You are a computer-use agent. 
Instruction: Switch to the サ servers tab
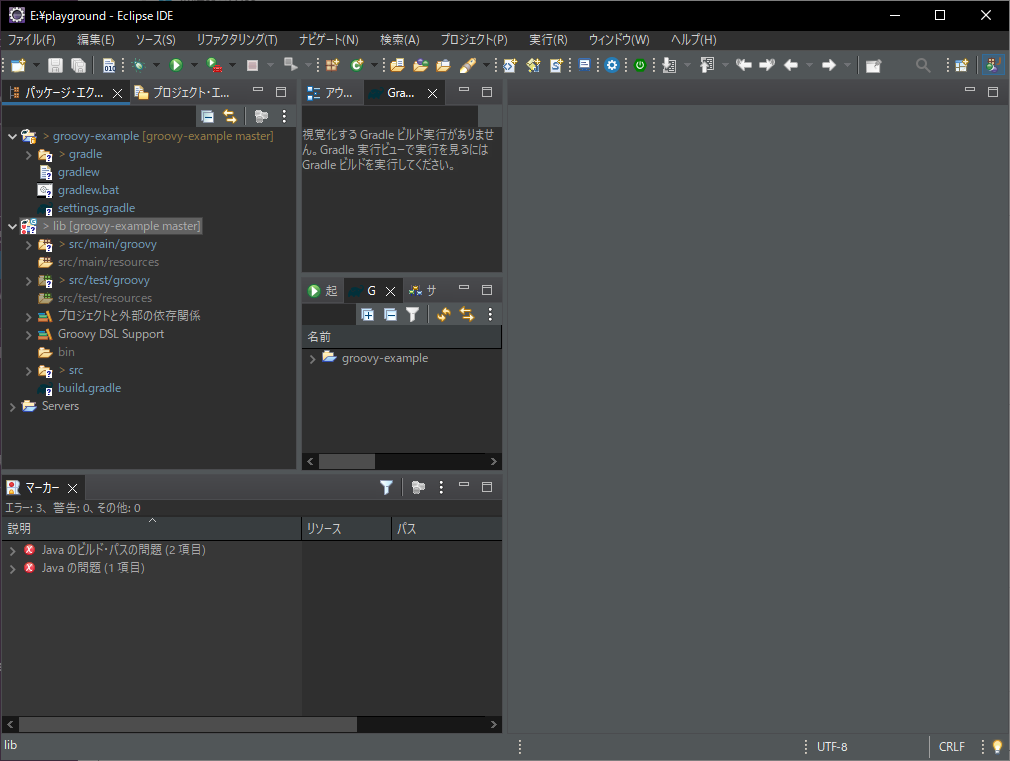[x=423, y=291]
